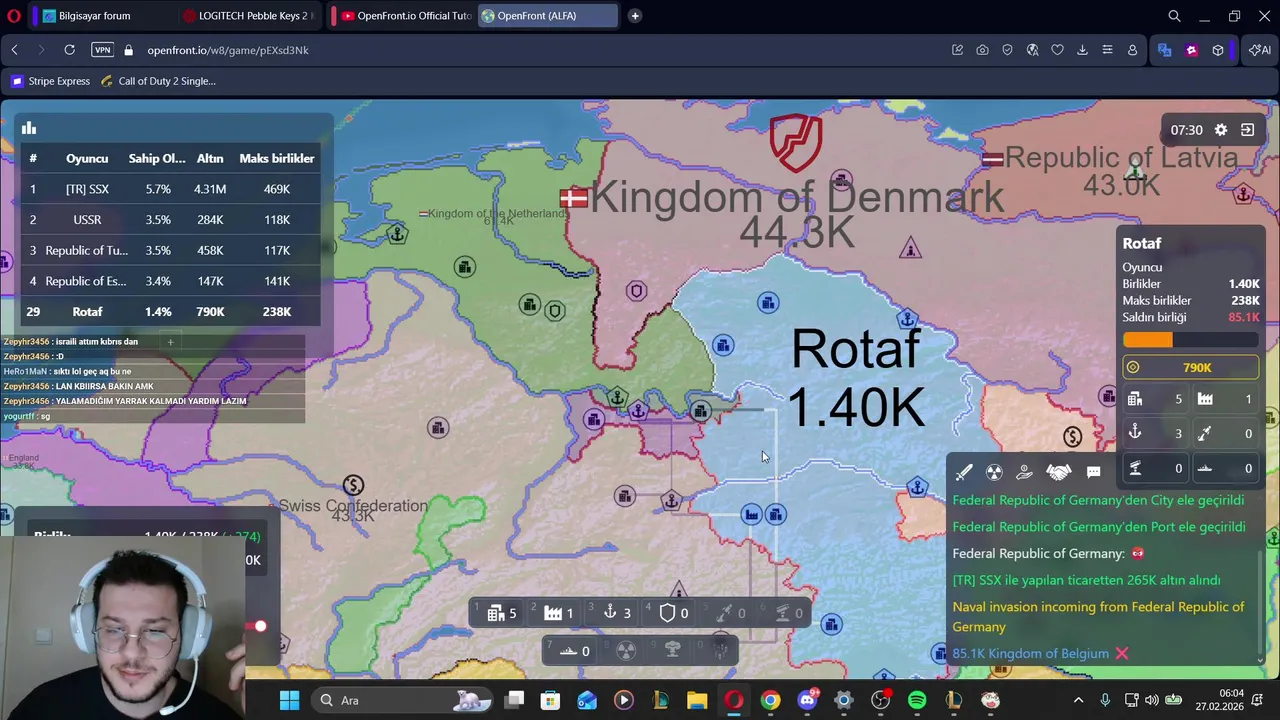Click the Republic of Latvia map label
1280x720 pixels.
[1121, 157]
